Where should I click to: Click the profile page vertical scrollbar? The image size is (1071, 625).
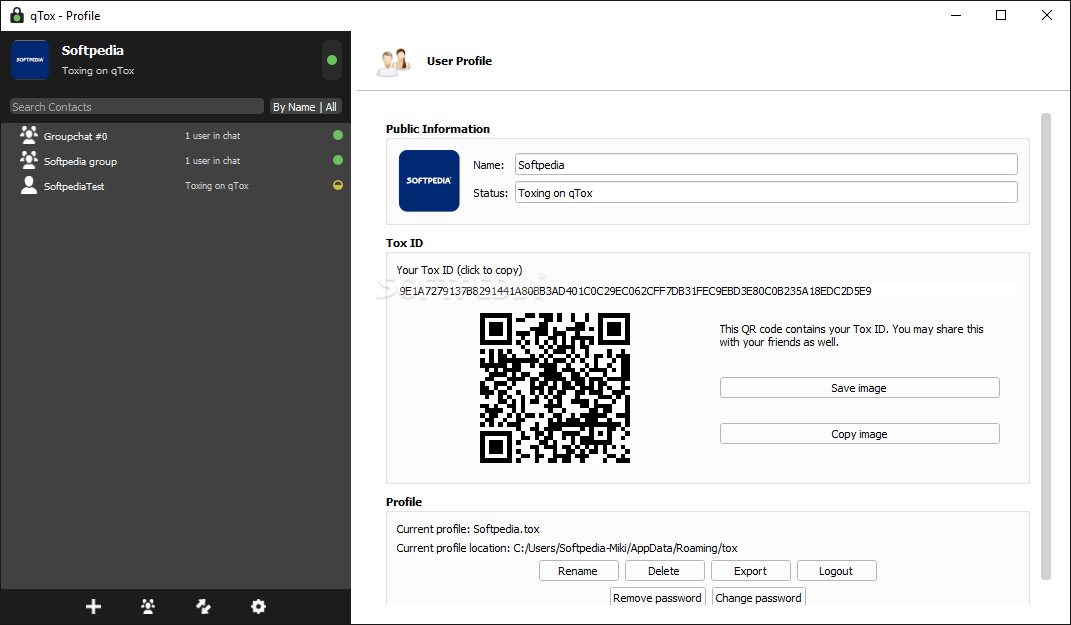1046,347
